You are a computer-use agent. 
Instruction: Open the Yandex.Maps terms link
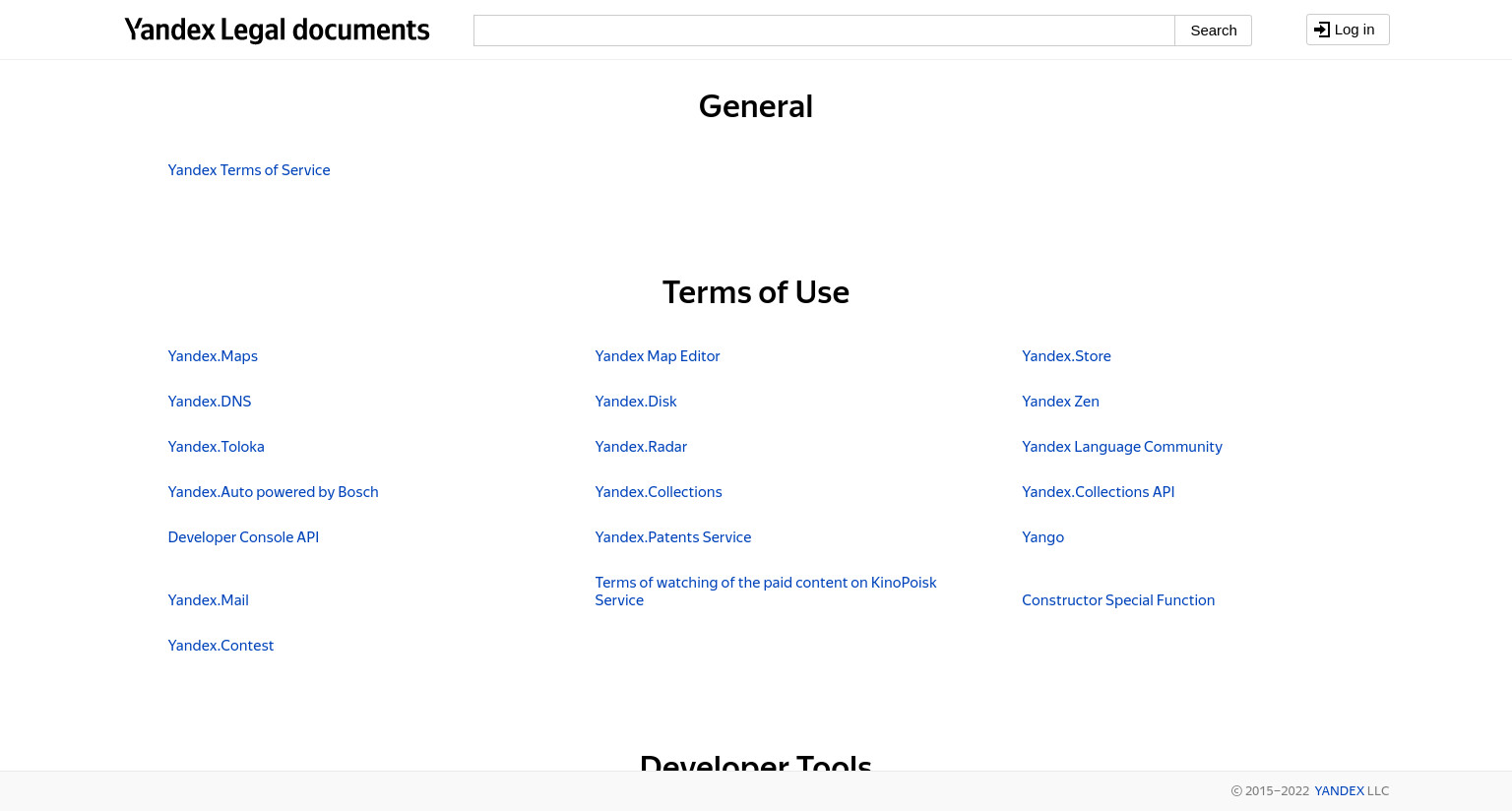[213, 356]
